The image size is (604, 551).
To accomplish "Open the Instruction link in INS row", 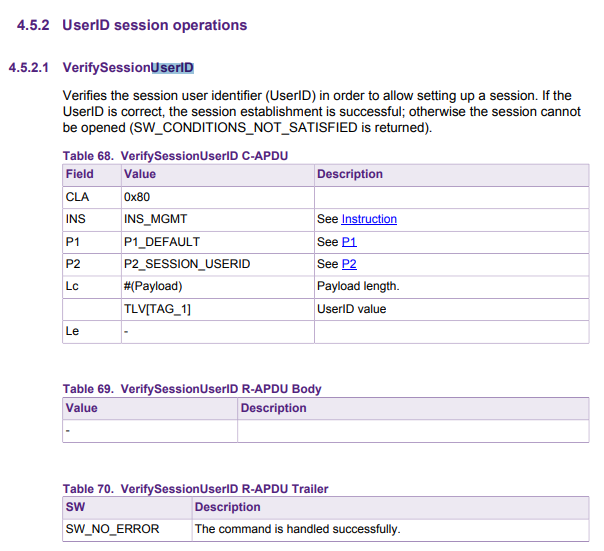I will 369,219.
